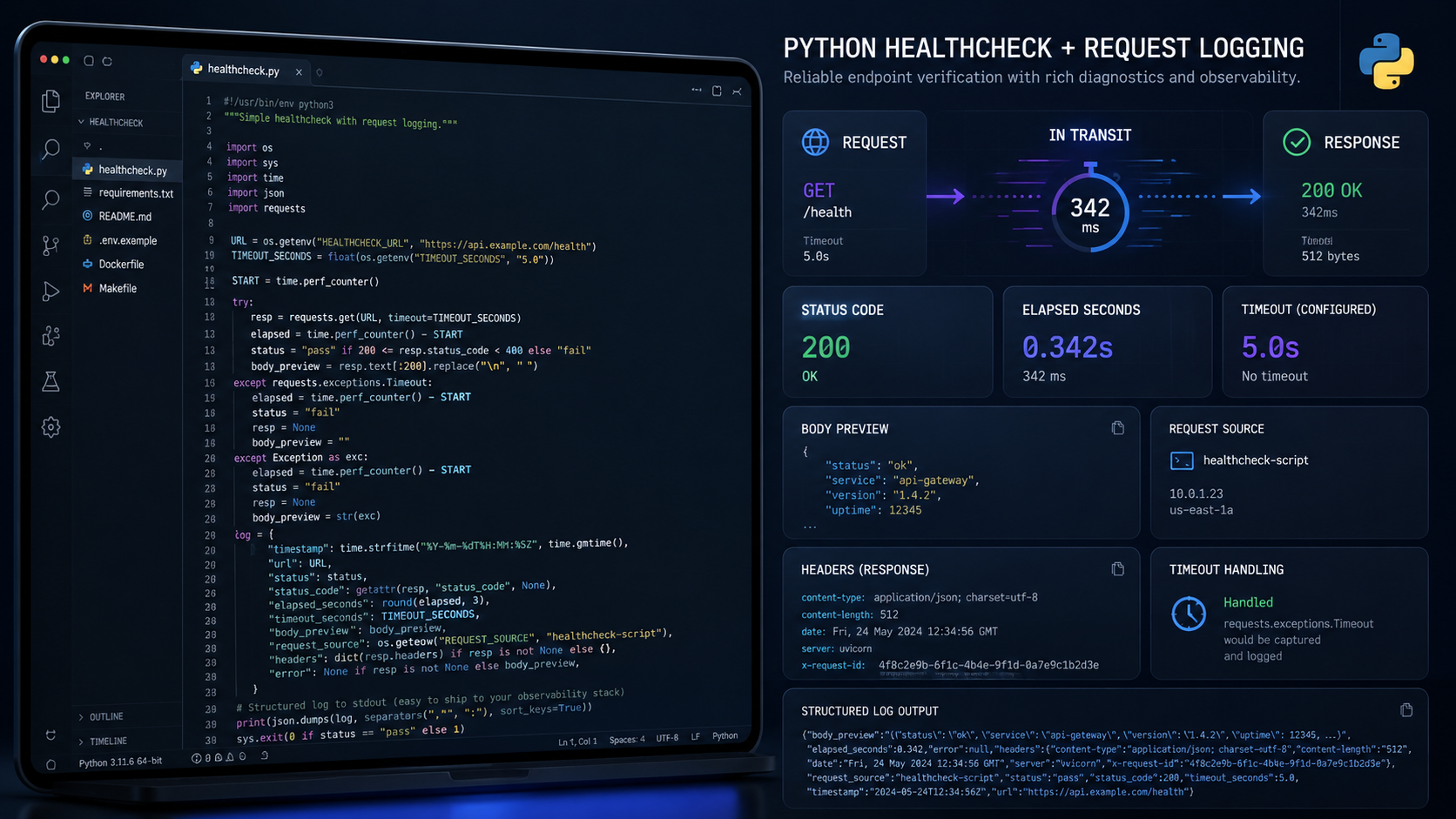Click the Python logo on the healthcheck.py tab

[196, 68]
